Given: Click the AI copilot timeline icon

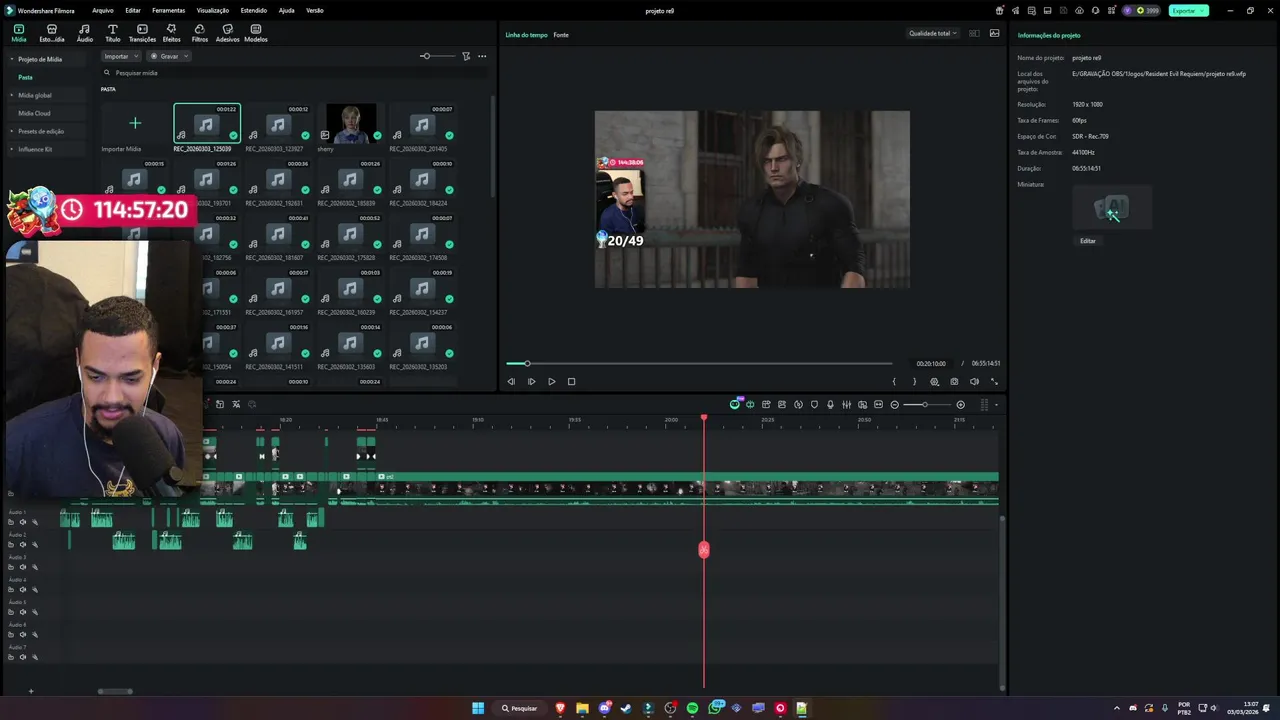Looking at the screenshot, I should [x=735, y=404].
